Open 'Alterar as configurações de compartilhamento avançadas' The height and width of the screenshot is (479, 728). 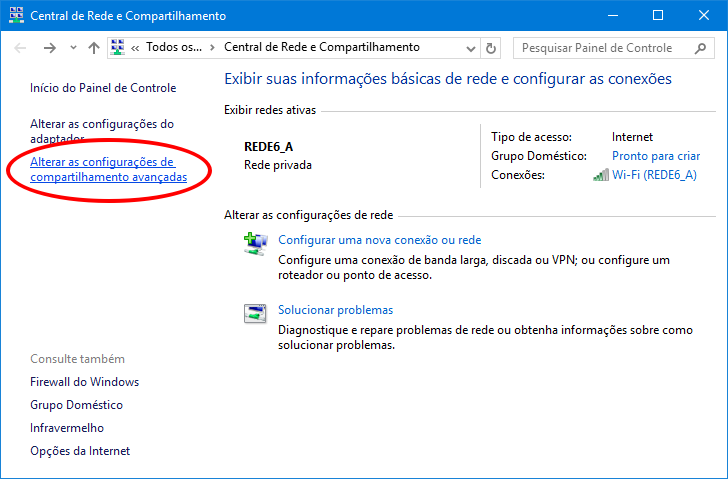(x=108, y=169)
